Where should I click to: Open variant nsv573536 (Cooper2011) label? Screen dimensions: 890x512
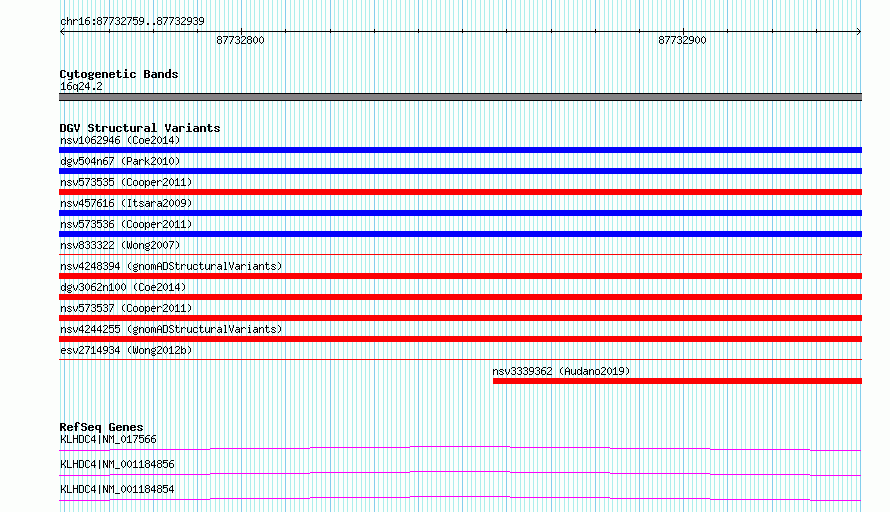point(126,224)
